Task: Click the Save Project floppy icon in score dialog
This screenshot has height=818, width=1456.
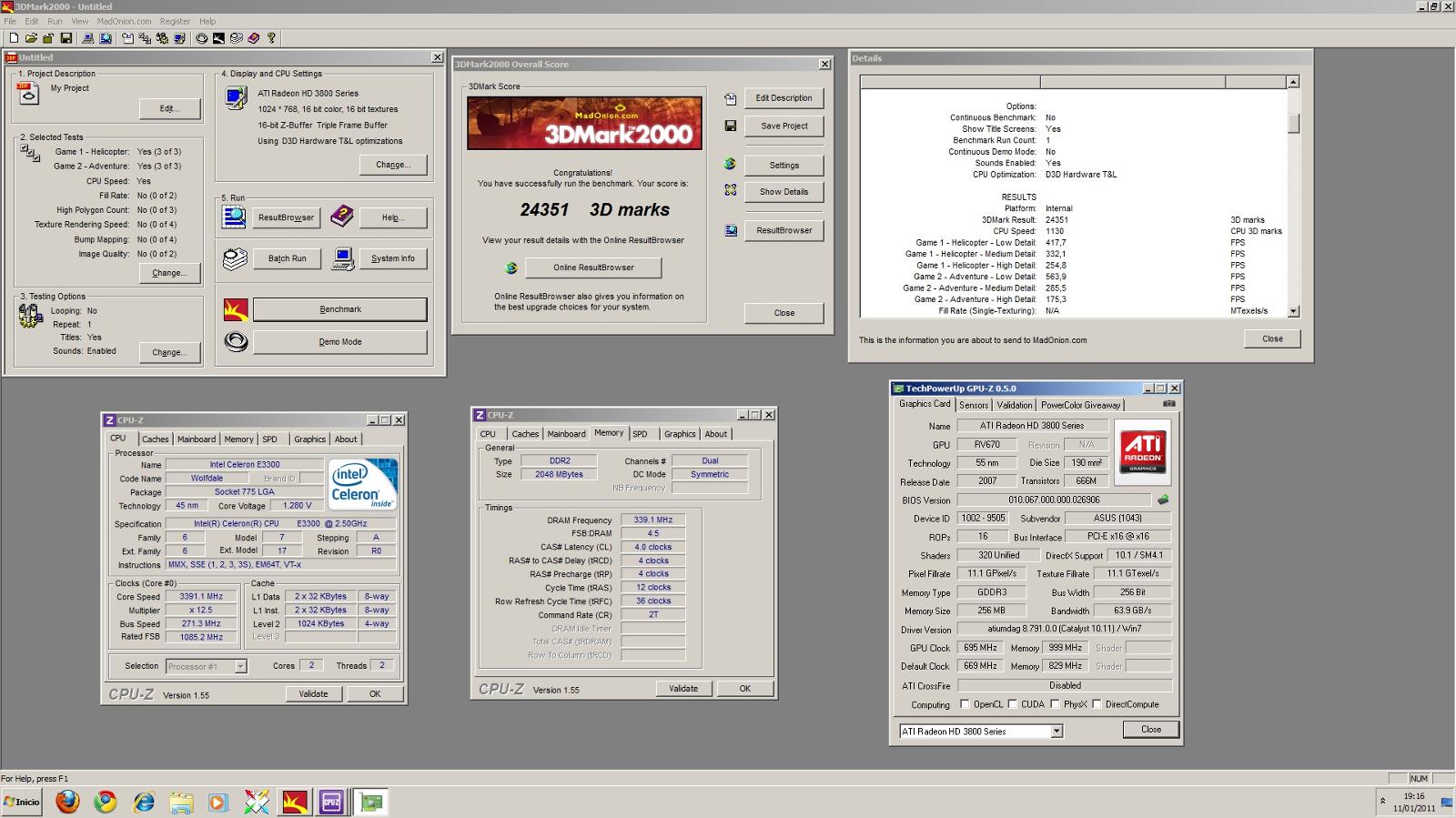Action: click(730, 126)
